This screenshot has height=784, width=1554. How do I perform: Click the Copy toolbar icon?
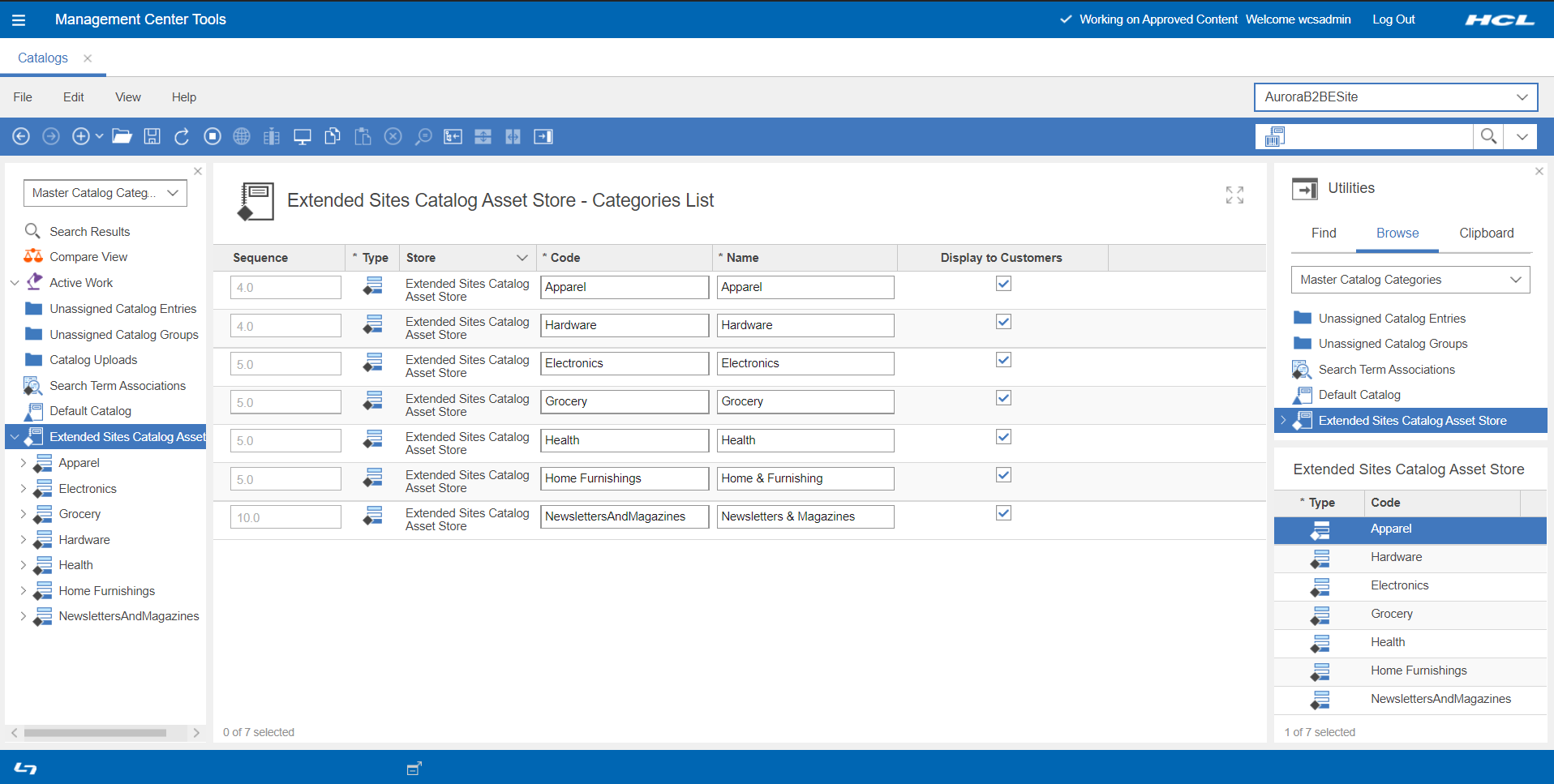[x=333, y=136]
